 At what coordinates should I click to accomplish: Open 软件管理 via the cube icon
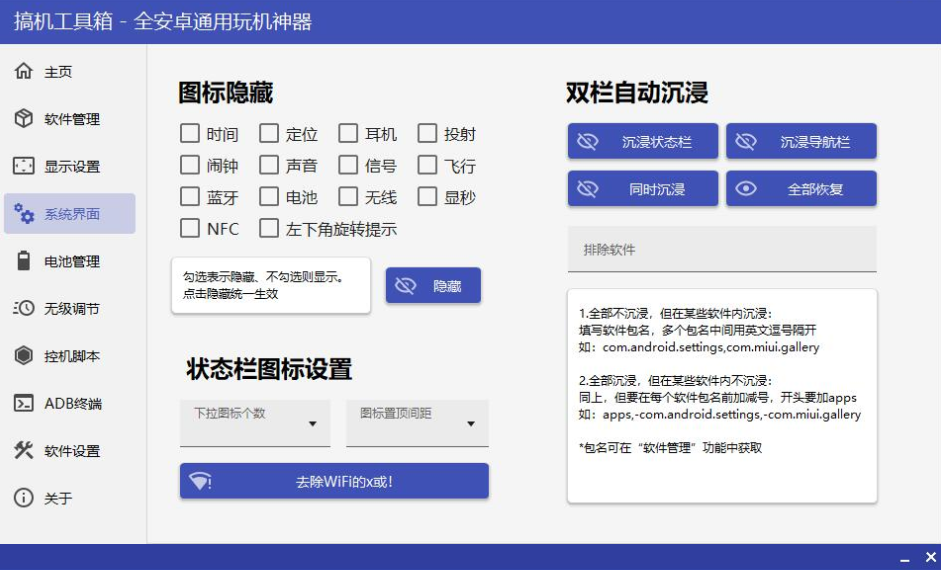click(x=24, y=119)
